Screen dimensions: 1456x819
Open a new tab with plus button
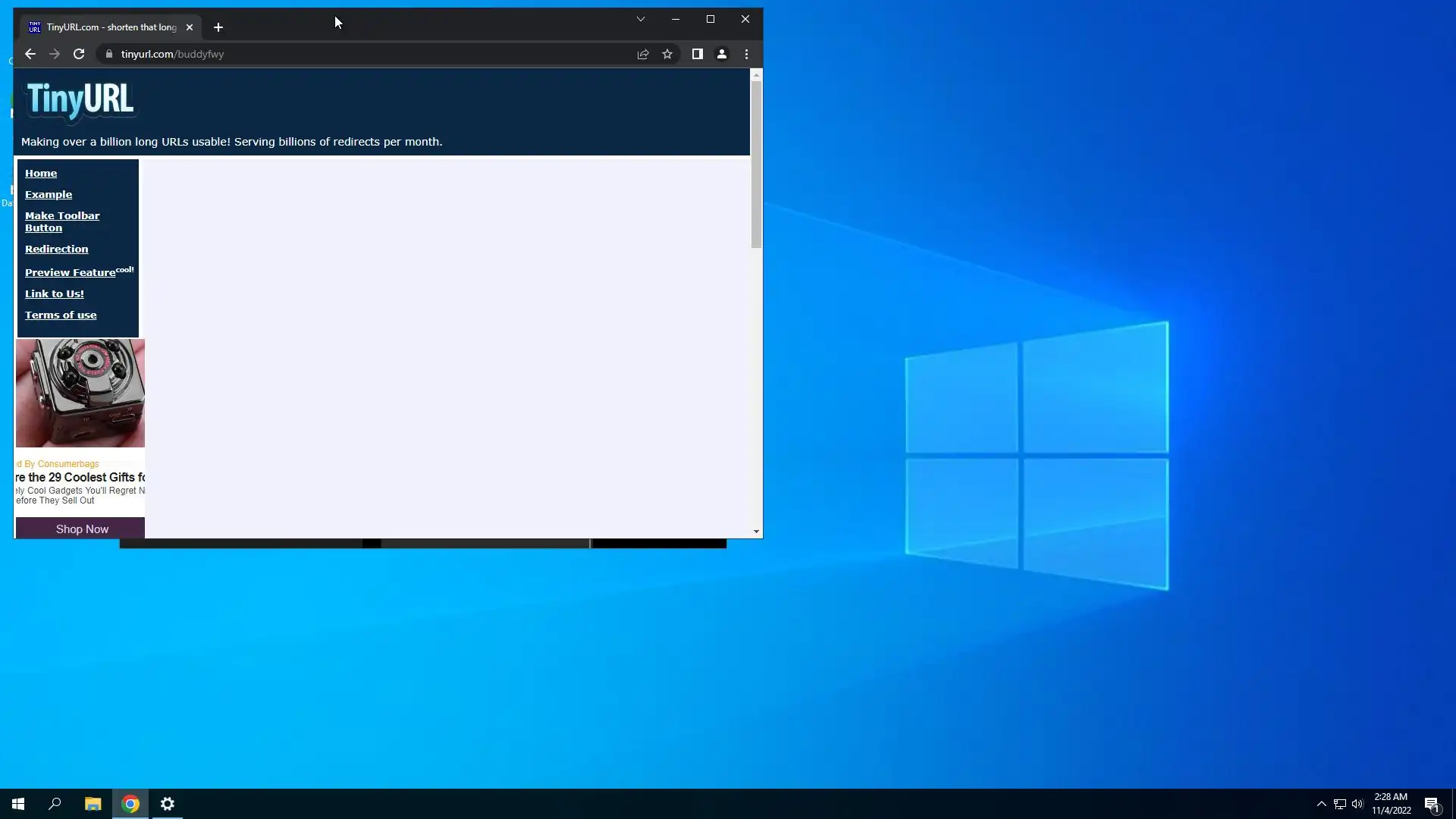click(218, 27)
